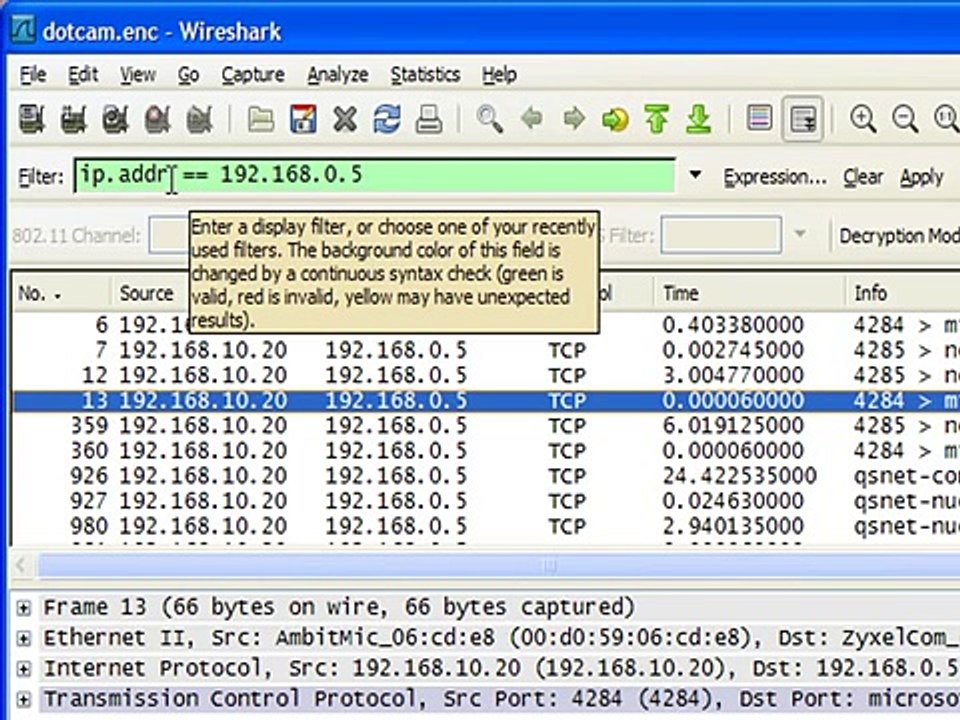Select highlighted packet 13 row

pos(486,400)
